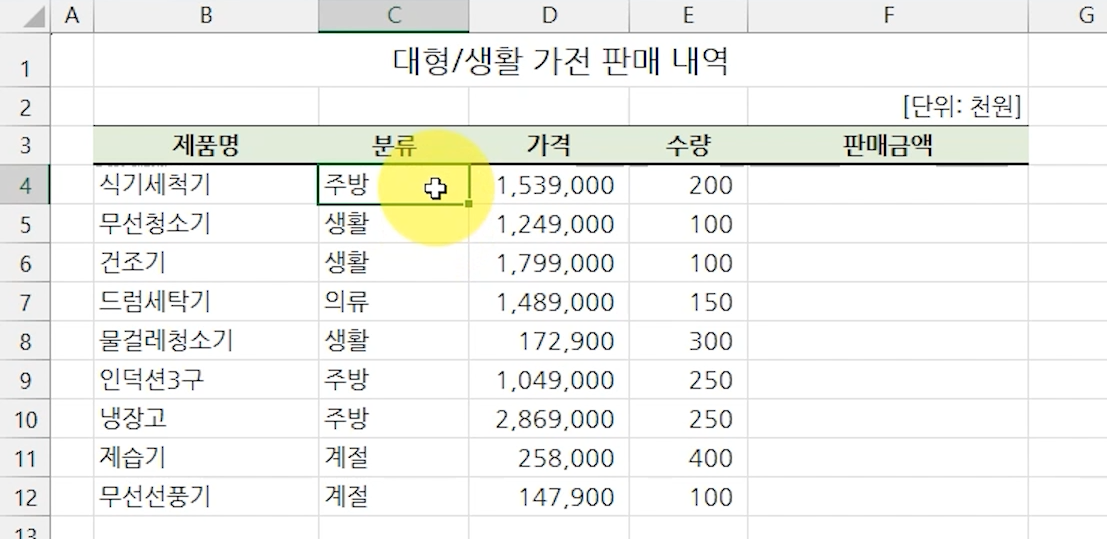Select row 2 header
Image resolution: width=1107 pixels, height=539 pixels.
click(25, 107)
